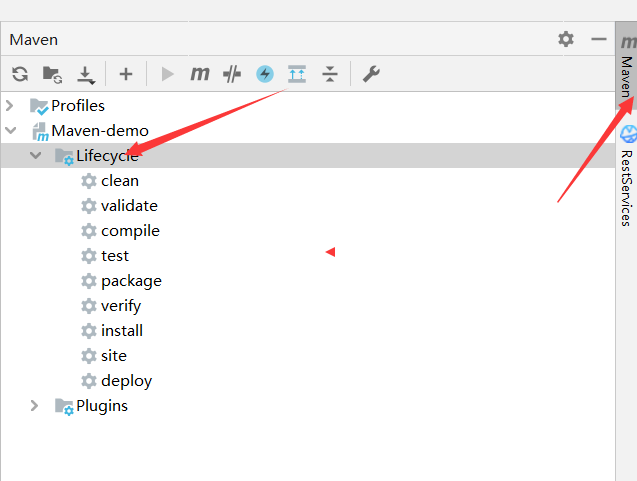Click Reload All Maven Projects icon
The height and width of the screenshot is (481, 637).
(x=20, y=74)
